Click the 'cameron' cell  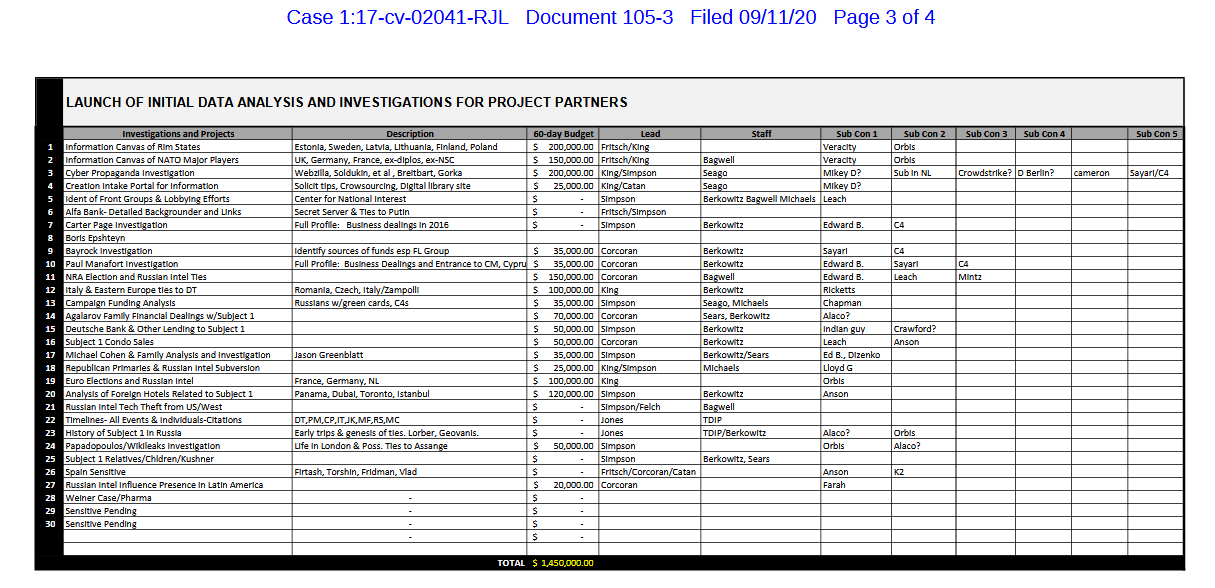[1099, 173]
